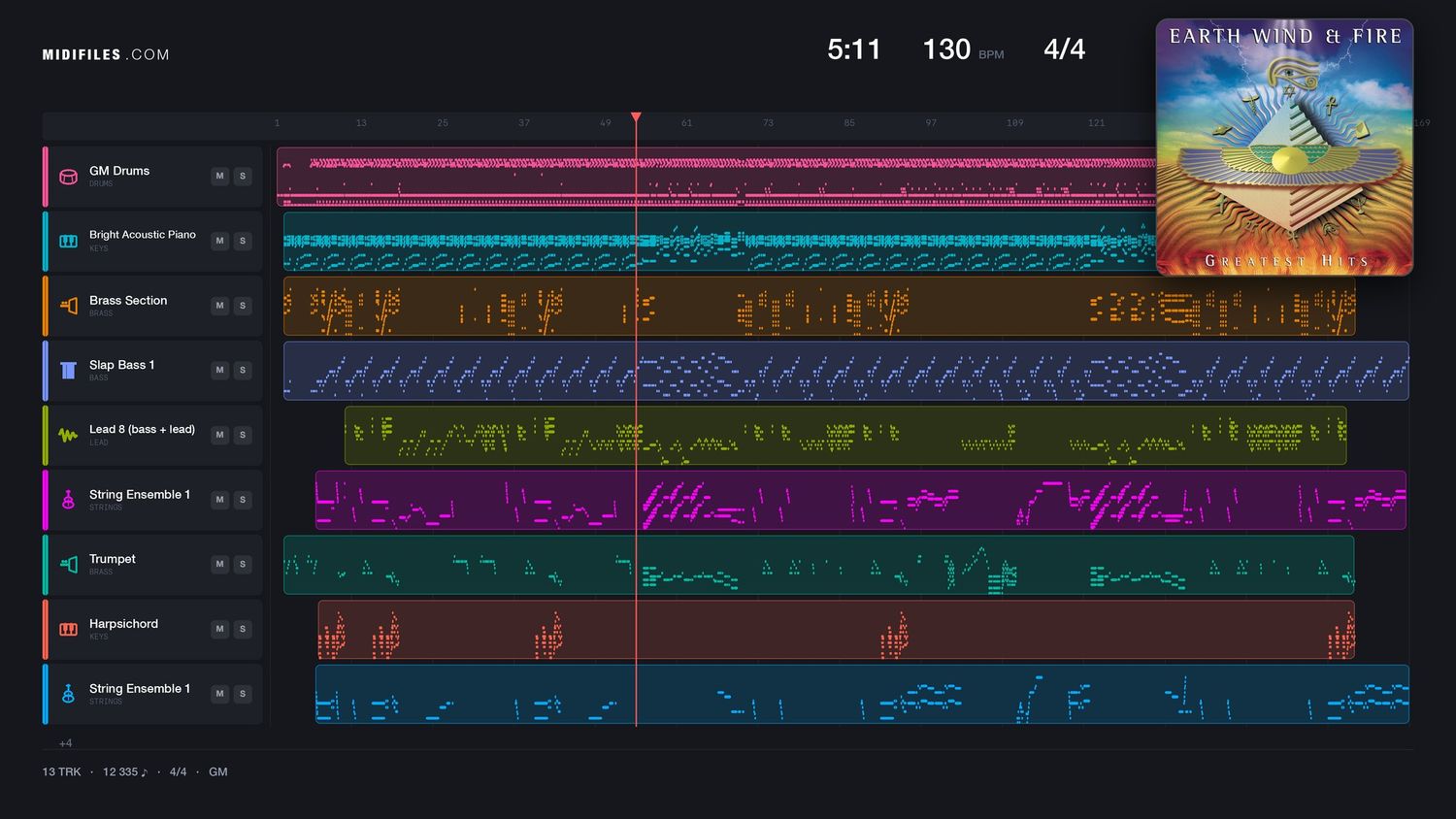Solo the GM Drums track
The image size is (1456, 819).
tap(243, 176)
